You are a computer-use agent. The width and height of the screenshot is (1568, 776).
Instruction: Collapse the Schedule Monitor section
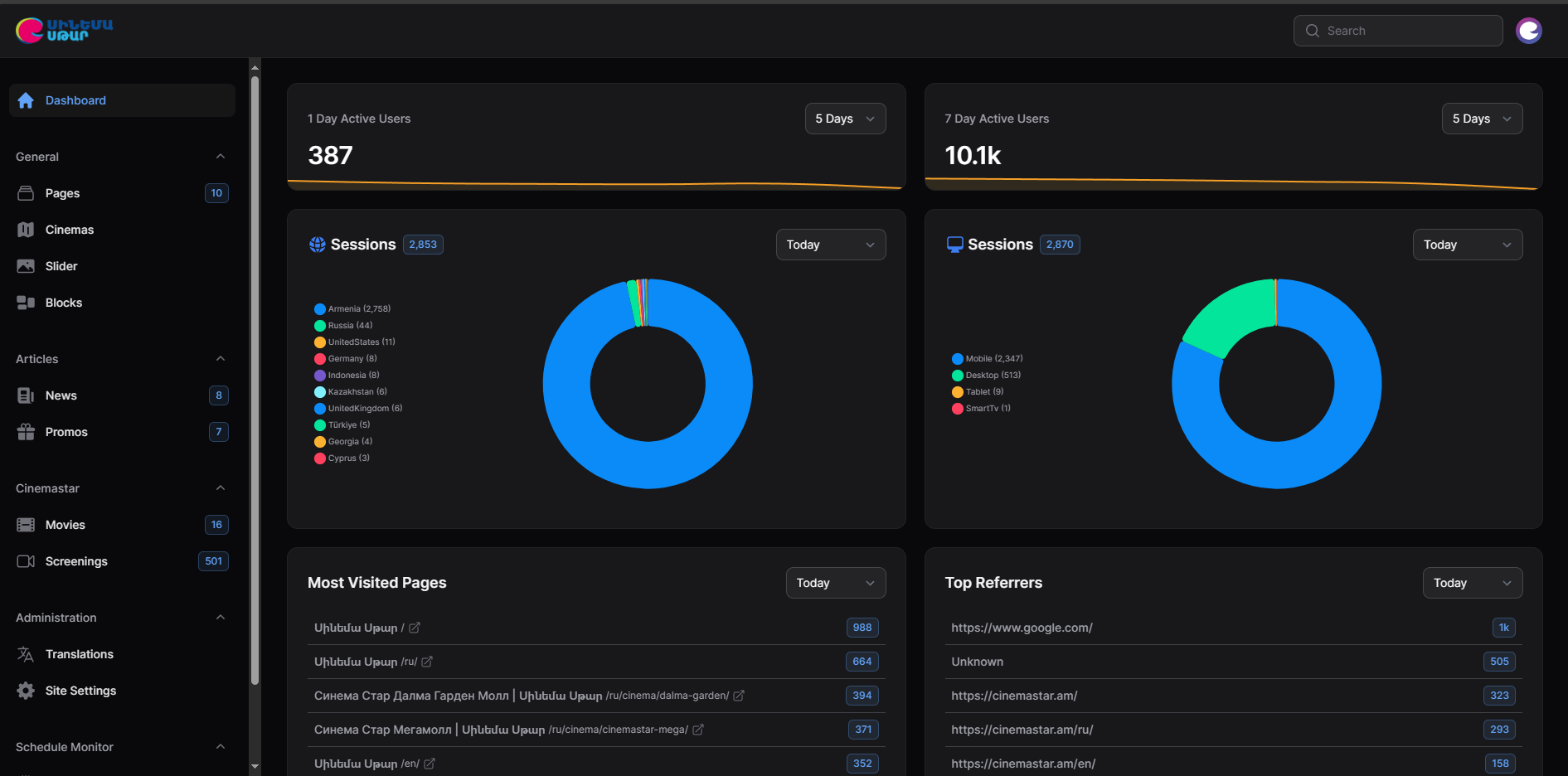pyautogui.click(x=221, y=747)
